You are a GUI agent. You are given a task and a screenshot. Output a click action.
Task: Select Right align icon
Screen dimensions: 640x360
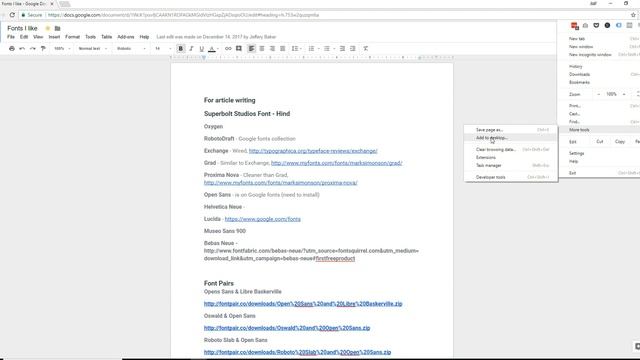tap(272, 49)
